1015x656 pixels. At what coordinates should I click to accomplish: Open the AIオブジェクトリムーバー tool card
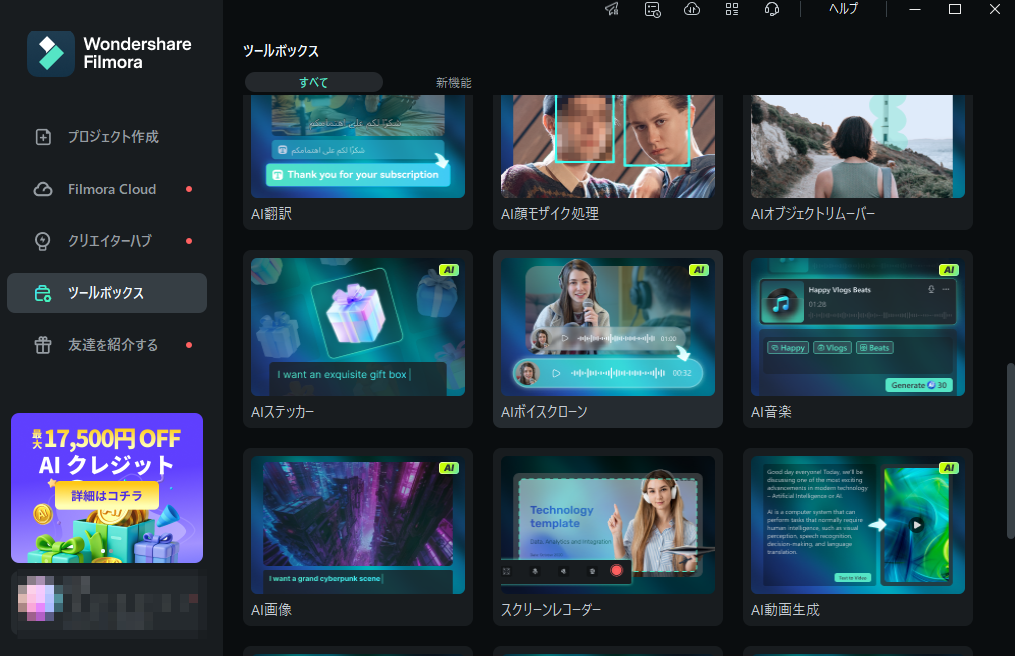[x=858, y=162]
